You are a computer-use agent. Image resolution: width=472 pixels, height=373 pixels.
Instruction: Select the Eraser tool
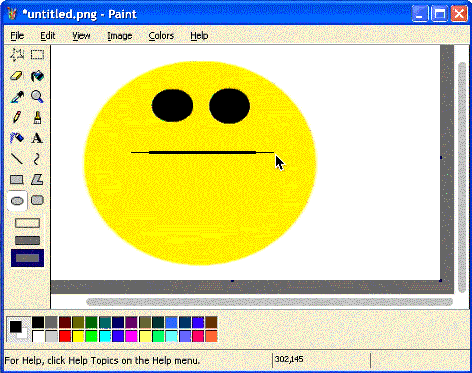click(16, 76)
